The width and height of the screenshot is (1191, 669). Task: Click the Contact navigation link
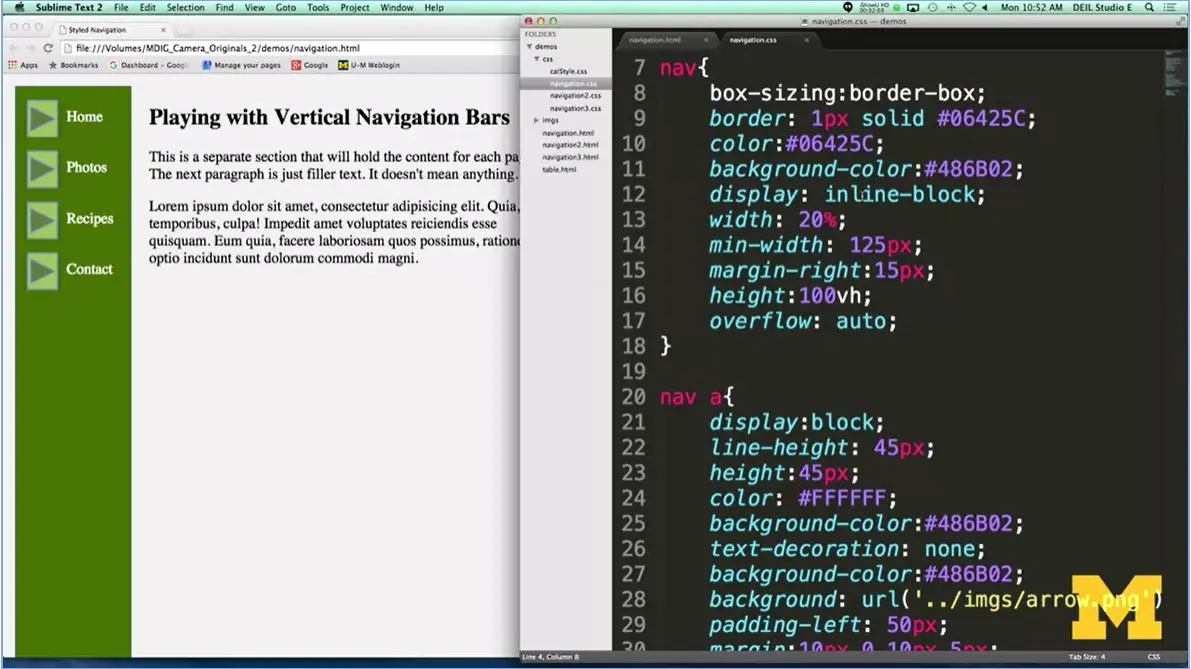(x=90, y=268)
